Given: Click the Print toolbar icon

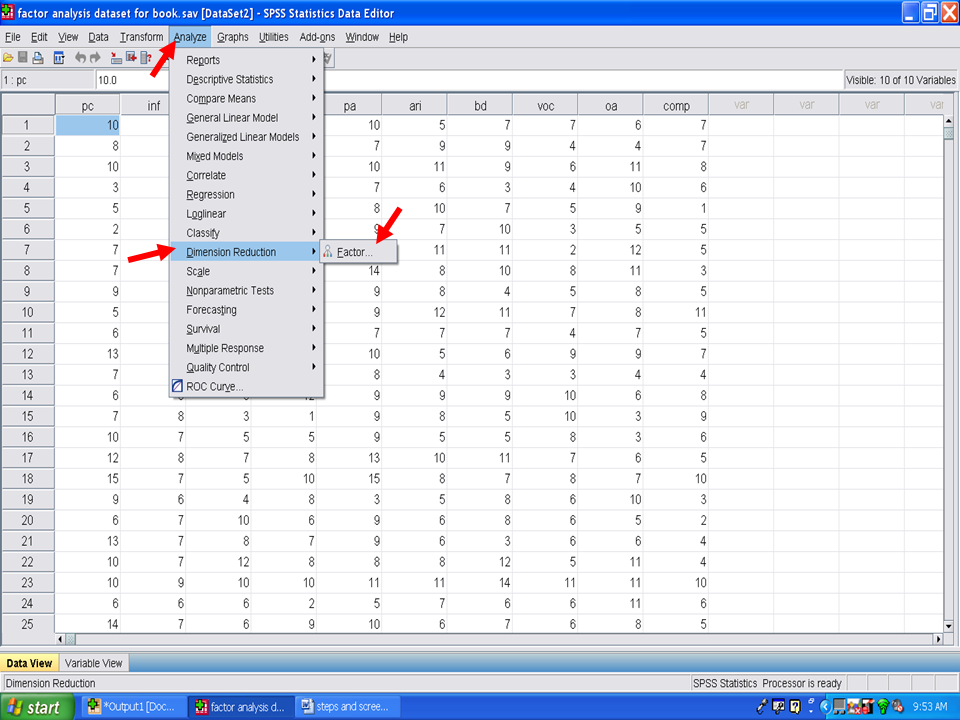Looking at the screenshot, I should 38,58.
